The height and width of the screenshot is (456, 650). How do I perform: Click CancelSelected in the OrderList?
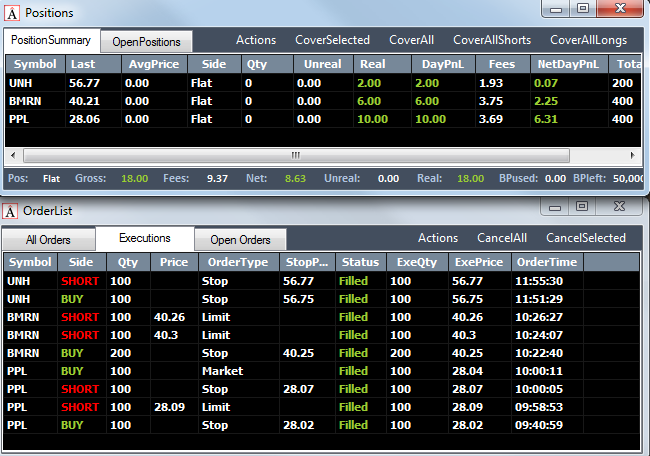tap(586, 238)
